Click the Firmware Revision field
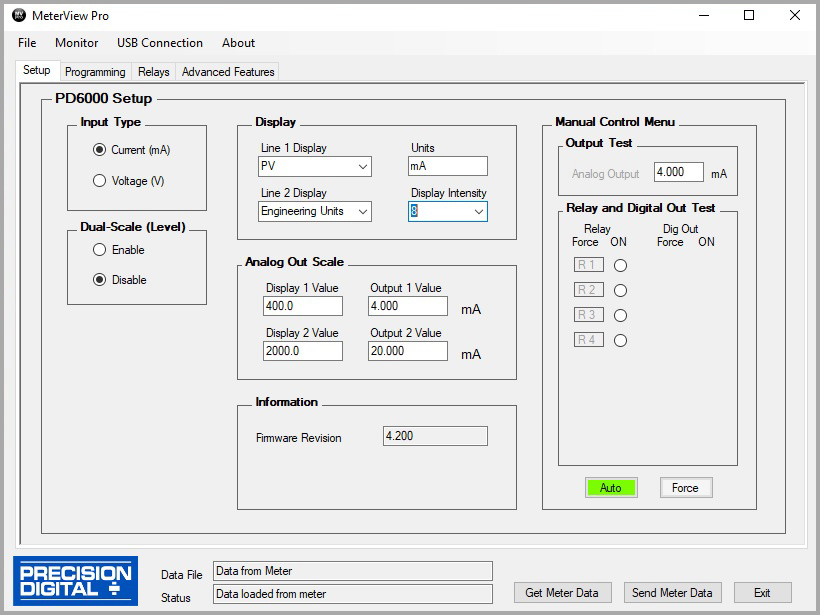820x615 pixels. (x=435, y=436)
